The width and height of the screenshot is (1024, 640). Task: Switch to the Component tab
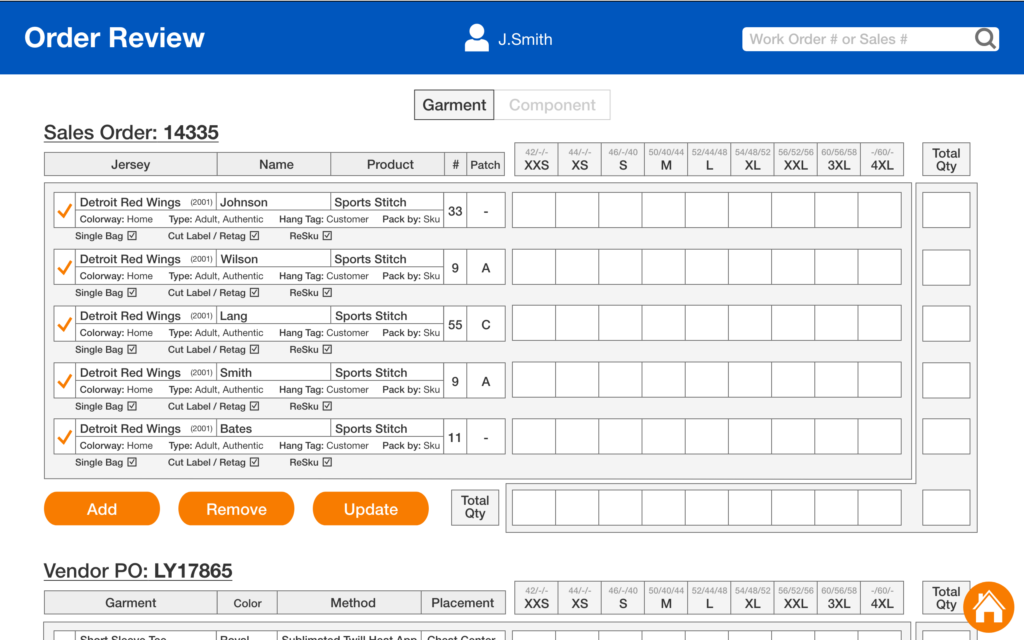coord(552,105)
